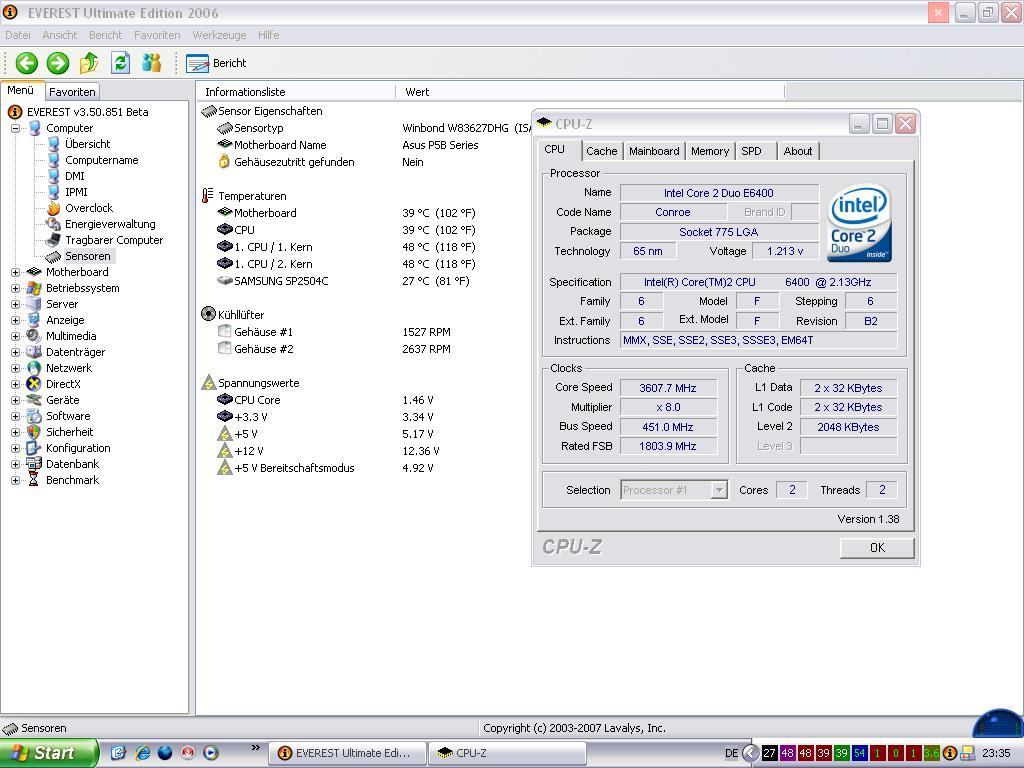Switch to the Favoriten panel tab
1024x768 pixels.
(x=72, y=92)
